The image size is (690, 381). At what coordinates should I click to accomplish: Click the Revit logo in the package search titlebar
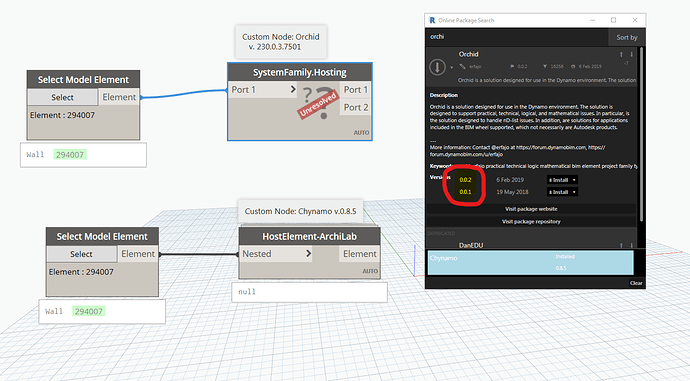432,20
